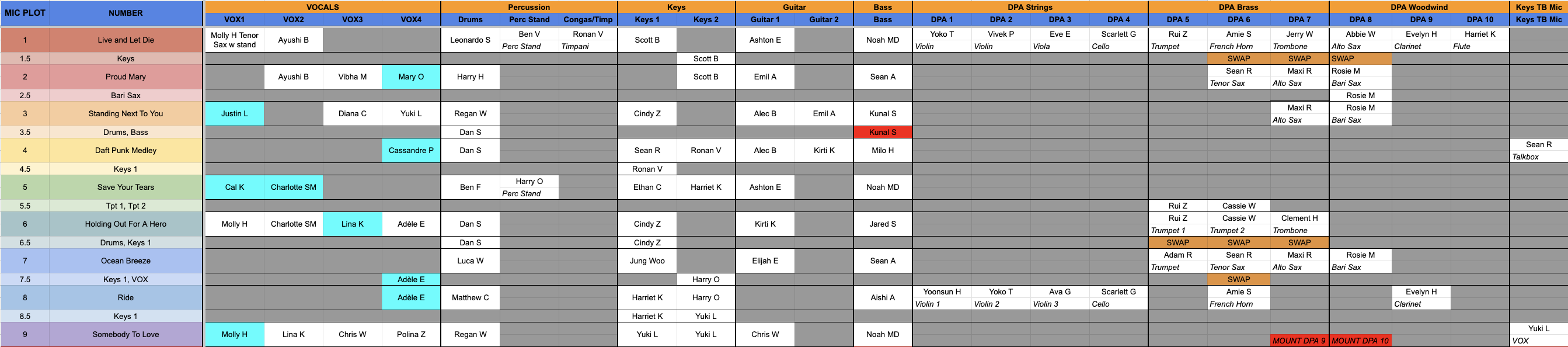The width and height of the screenshot is (1568, 347).
Task: Click the Sean R Talkbox cell
Action: point(1538,150)
